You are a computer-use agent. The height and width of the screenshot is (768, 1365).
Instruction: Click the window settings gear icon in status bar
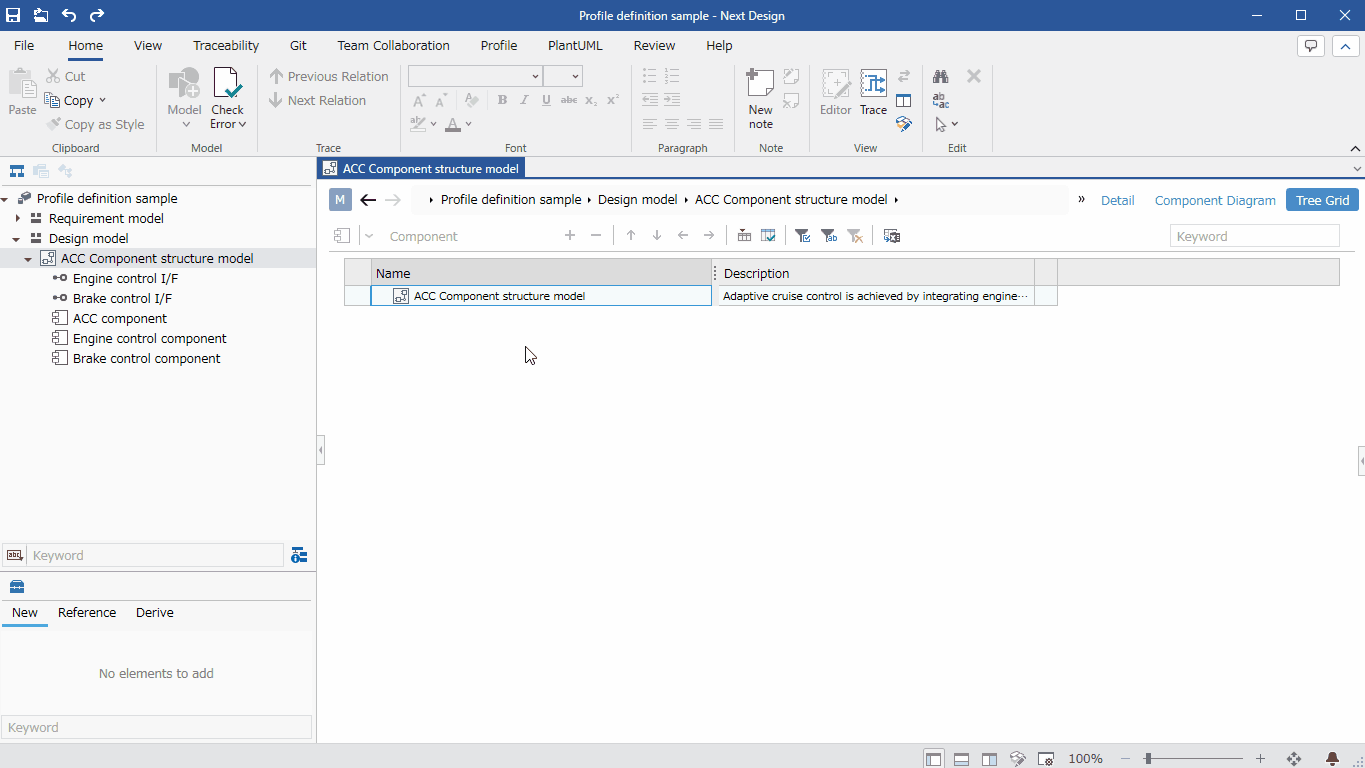(1045, 759)
